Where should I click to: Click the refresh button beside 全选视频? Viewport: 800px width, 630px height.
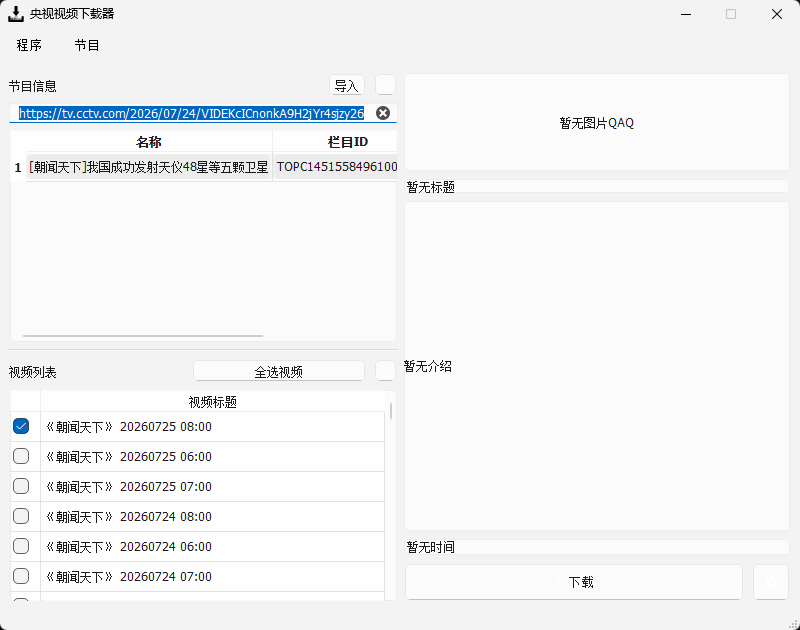tap(385, 371)
